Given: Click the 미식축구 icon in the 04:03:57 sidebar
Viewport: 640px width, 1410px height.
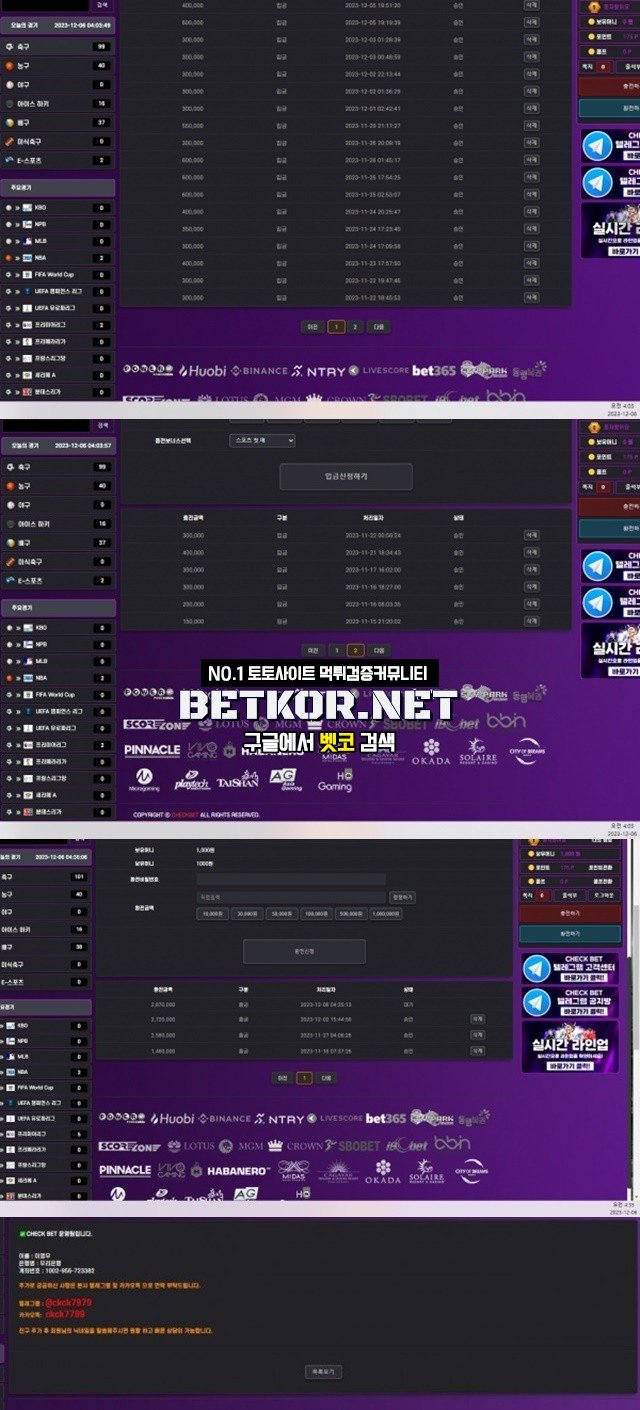Looking at the screenshot, I should pyautogui.click(x=10, y=562).
